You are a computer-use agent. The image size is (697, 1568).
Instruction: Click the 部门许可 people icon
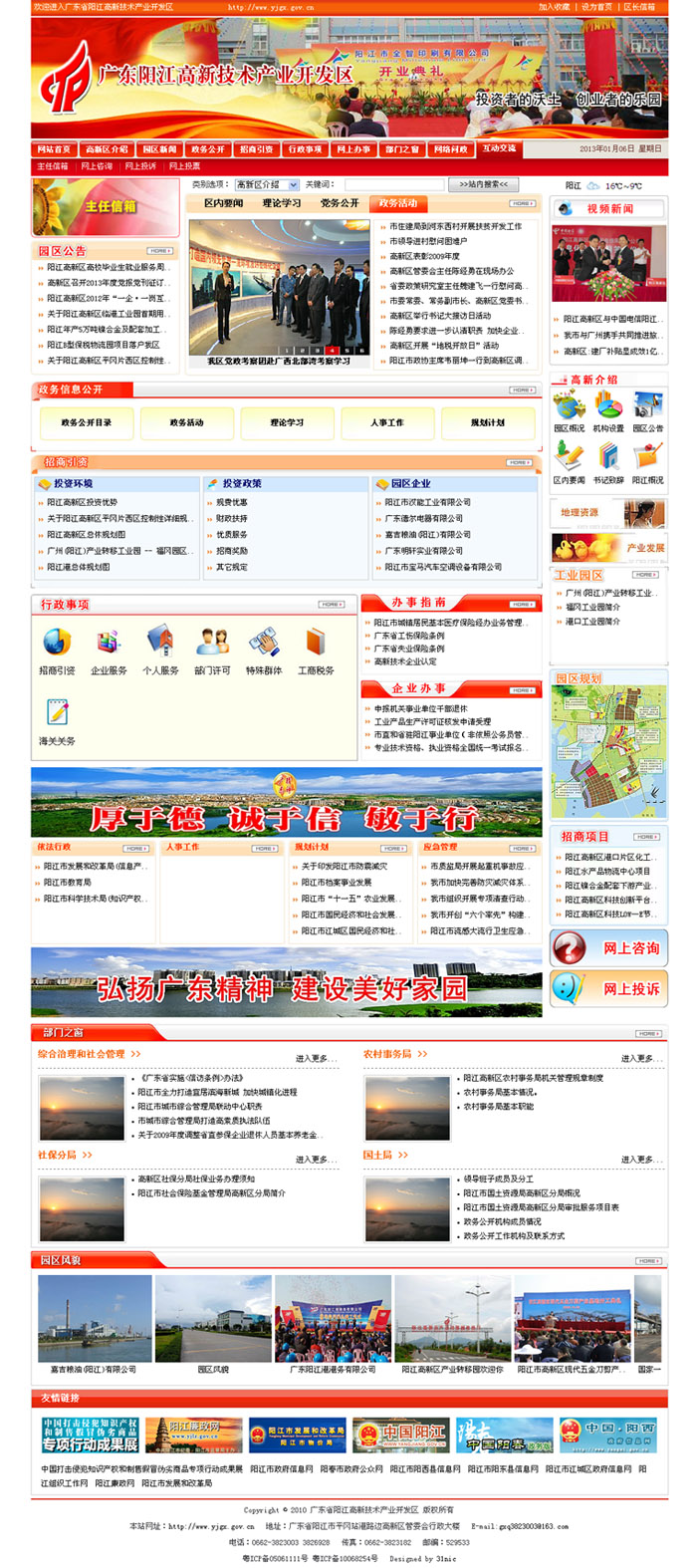(x=212, y=642)
